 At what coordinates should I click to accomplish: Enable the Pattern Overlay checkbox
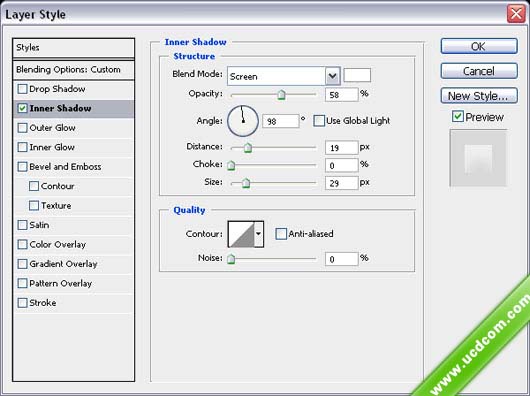pyautogui.click(x=22, y=283)
